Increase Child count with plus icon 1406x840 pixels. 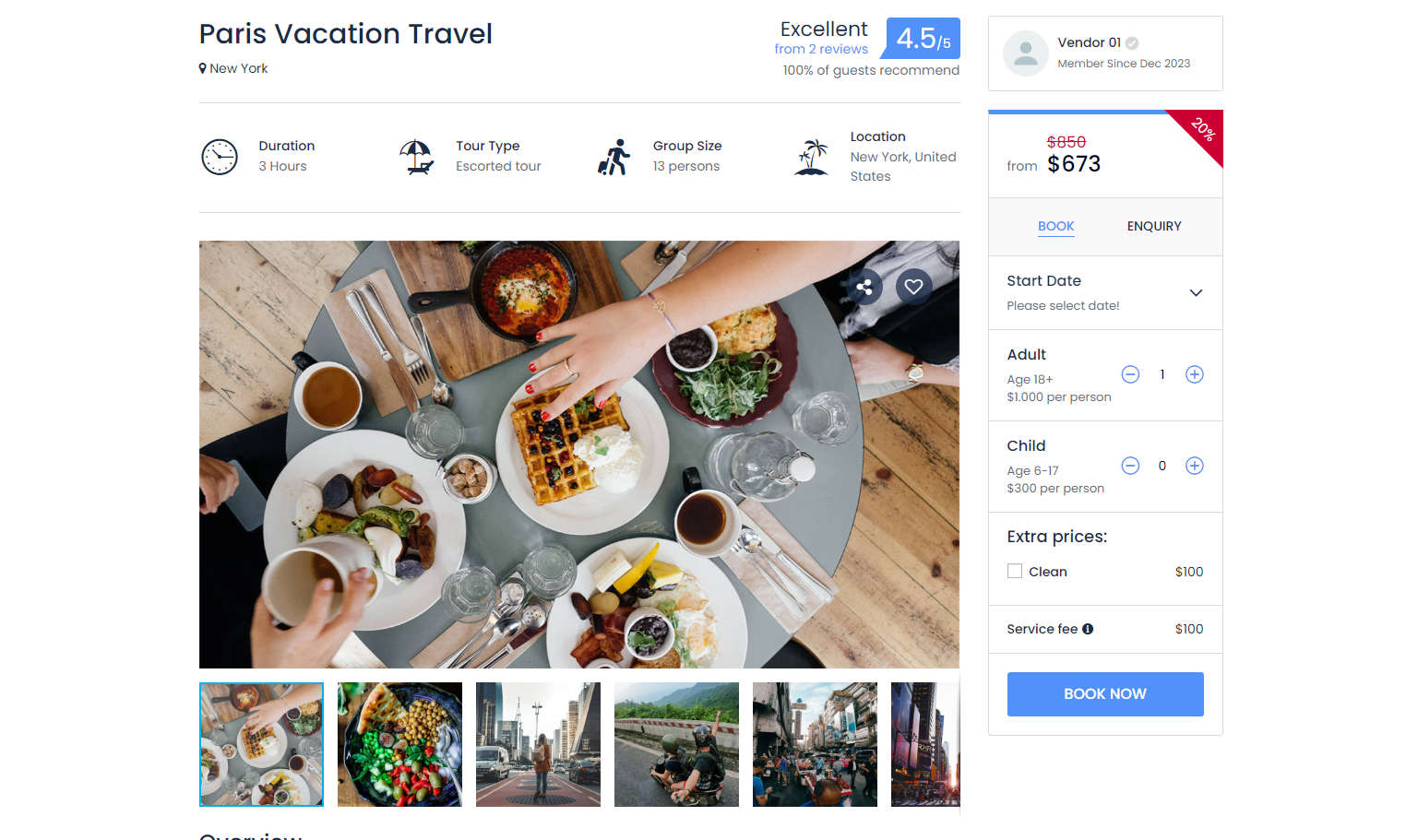(1194, 466)
